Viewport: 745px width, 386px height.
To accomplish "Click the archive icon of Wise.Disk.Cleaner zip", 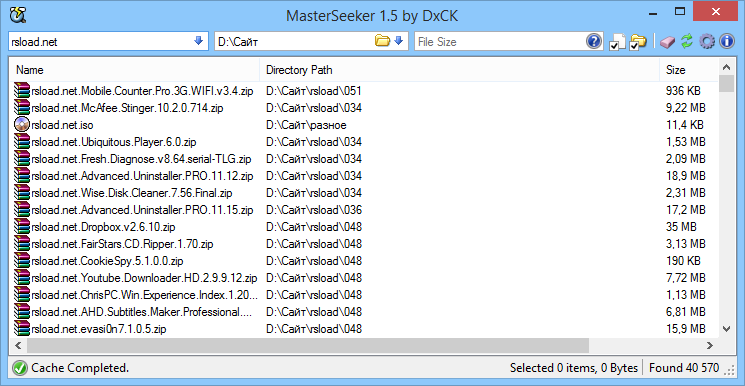I will 22,193.
